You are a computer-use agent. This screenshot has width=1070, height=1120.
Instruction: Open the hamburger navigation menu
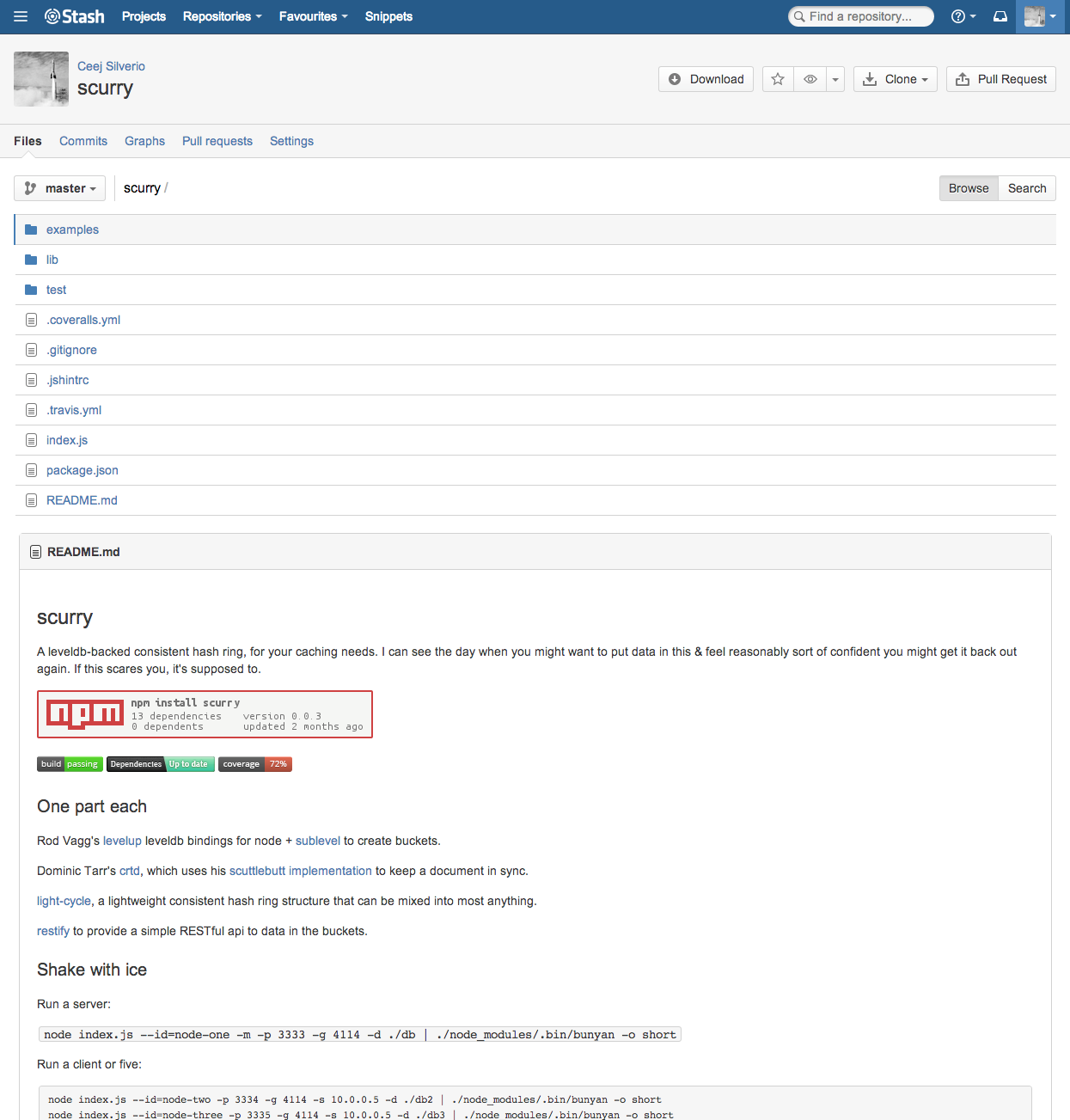coord(21,16)
